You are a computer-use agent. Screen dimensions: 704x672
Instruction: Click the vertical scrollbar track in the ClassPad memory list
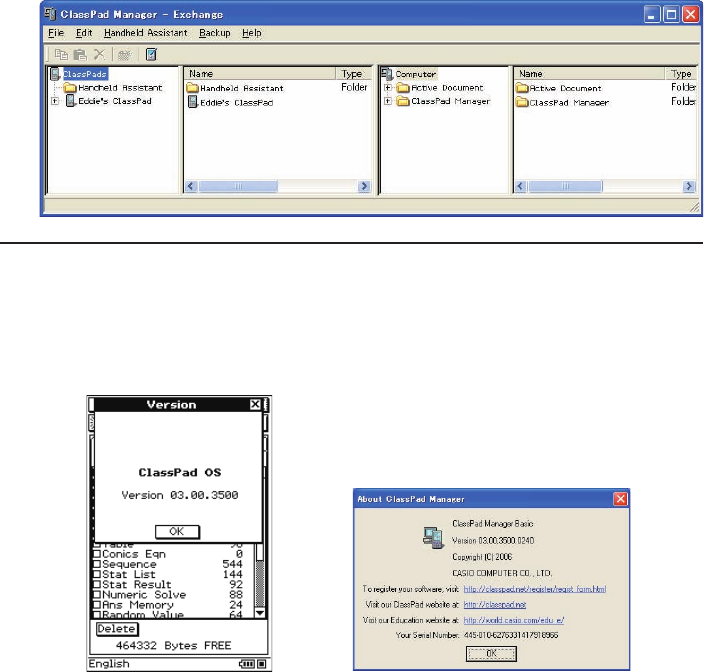click(x=260, y=583)
